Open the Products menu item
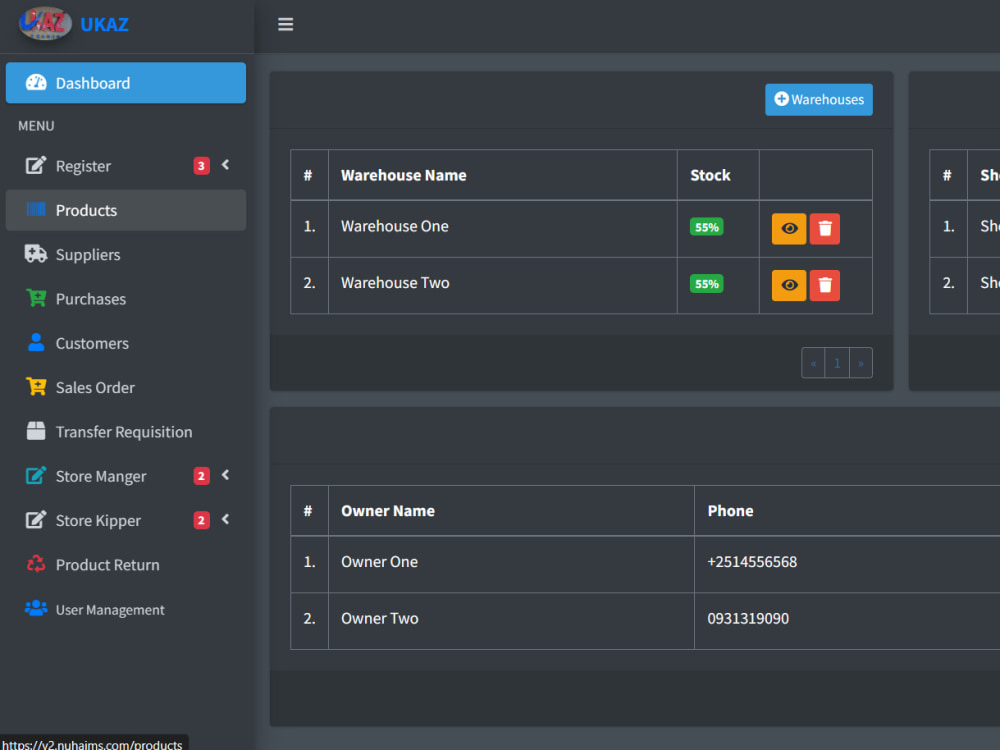This screenshot has height=750, width=1000. [x=126, y=210]
